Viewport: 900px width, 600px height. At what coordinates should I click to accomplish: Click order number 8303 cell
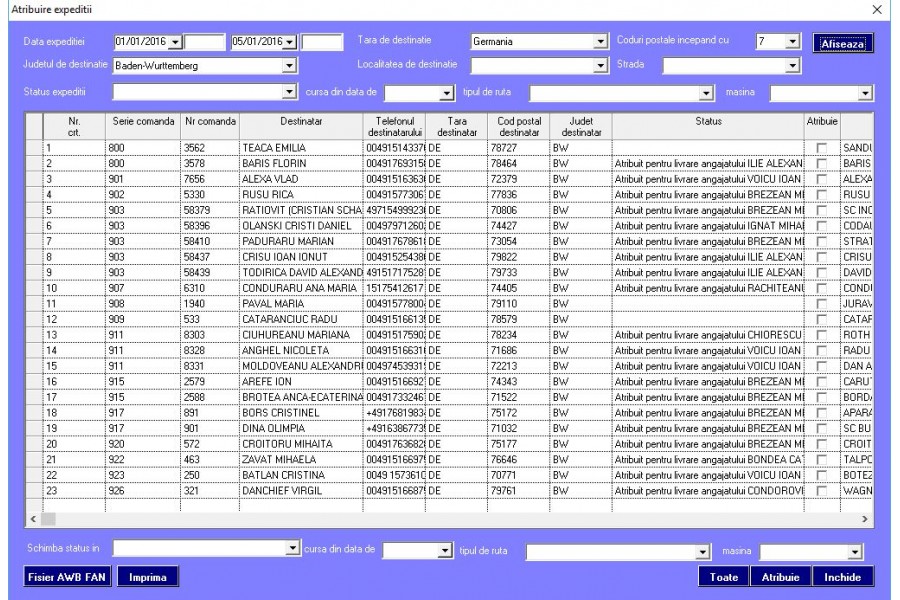[x=210, y=335]
